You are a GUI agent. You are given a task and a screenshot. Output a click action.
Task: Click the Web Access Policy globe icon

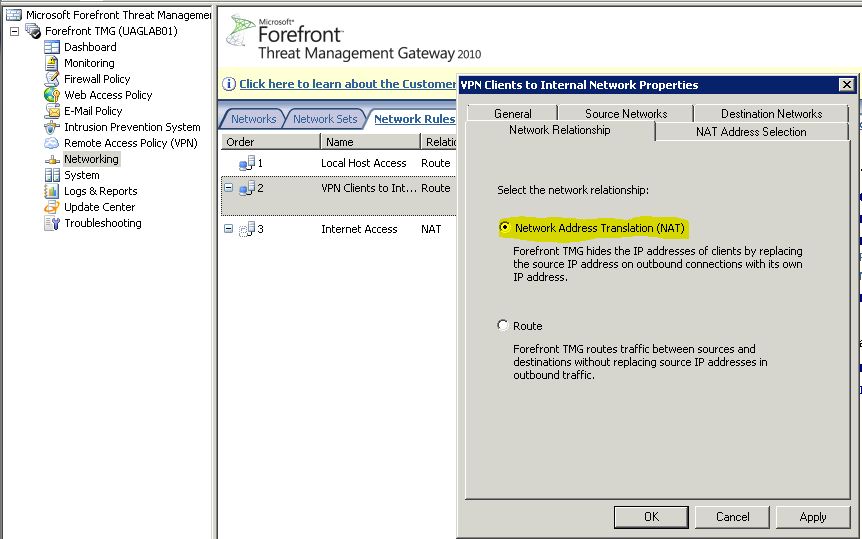coord(52,95)
